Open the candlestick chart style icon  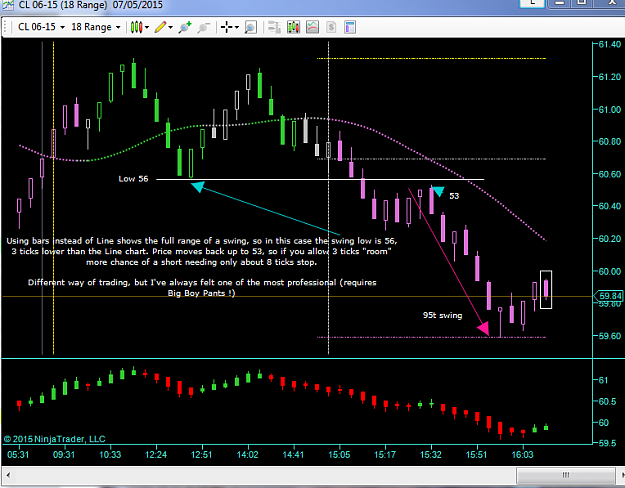136,27
